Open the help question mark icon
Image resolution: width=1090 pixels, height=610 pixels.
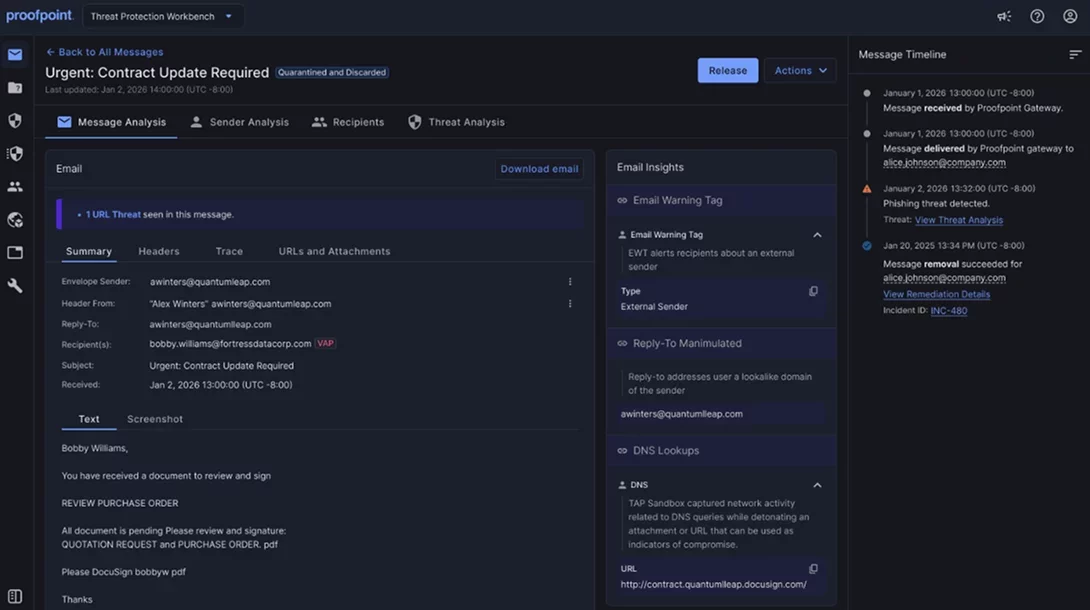pos(1036,16)
